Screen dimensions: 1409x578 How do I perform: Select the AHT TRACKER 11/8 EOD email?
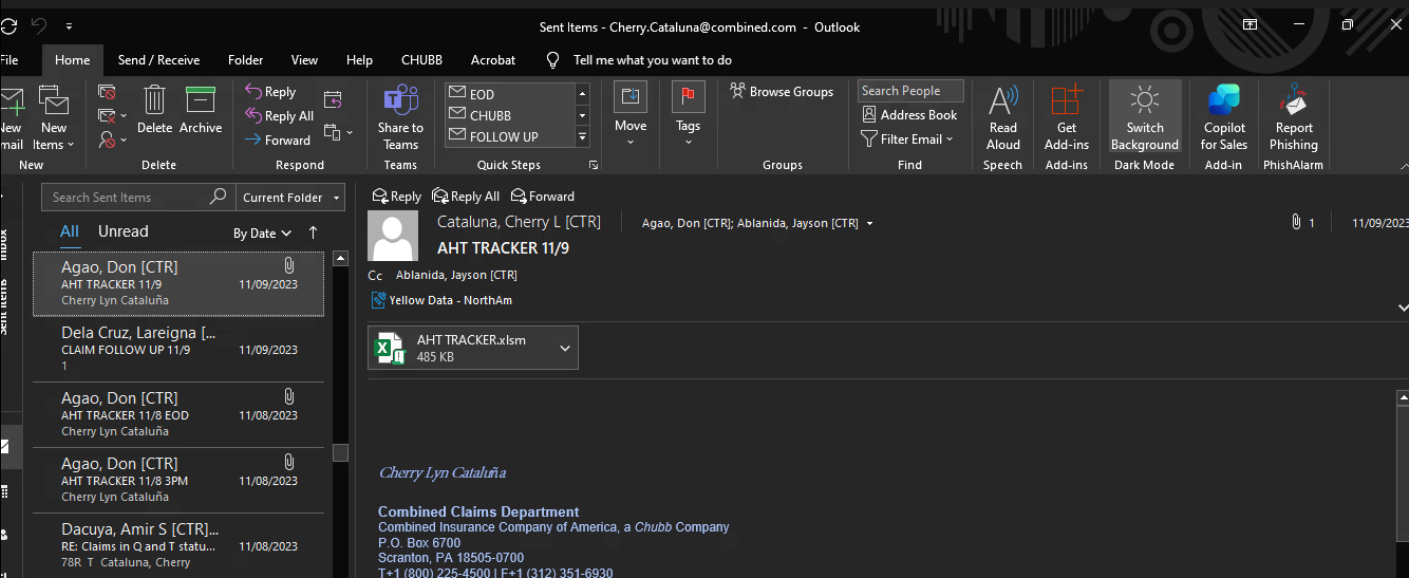tap(178, 415)
